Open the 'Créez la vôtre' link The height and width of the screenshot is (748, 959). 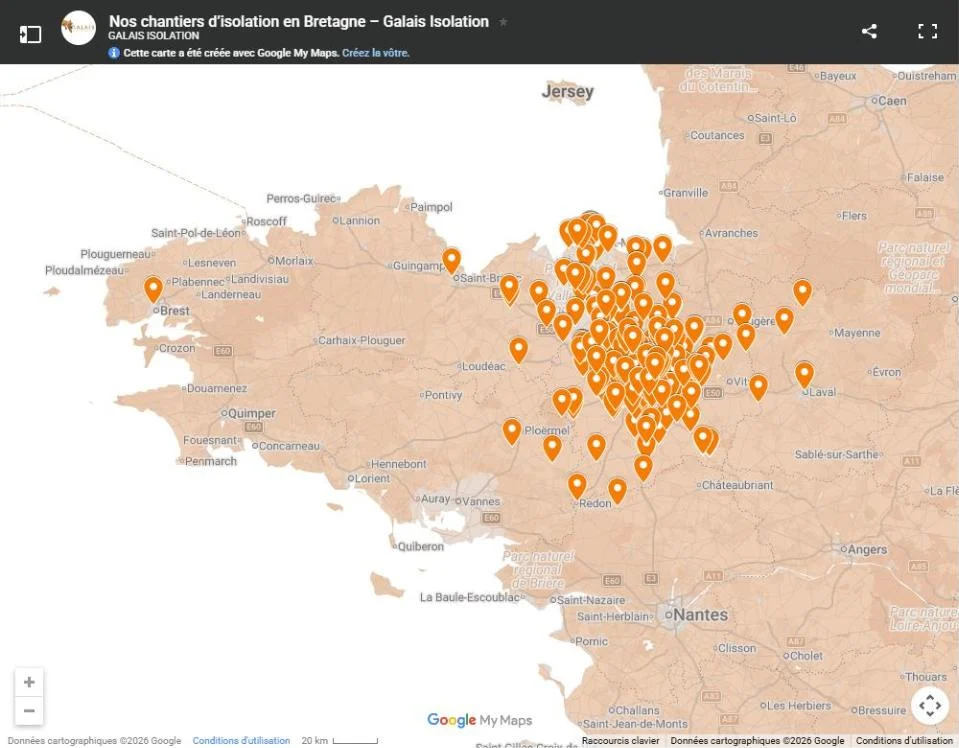click(376, 53)
